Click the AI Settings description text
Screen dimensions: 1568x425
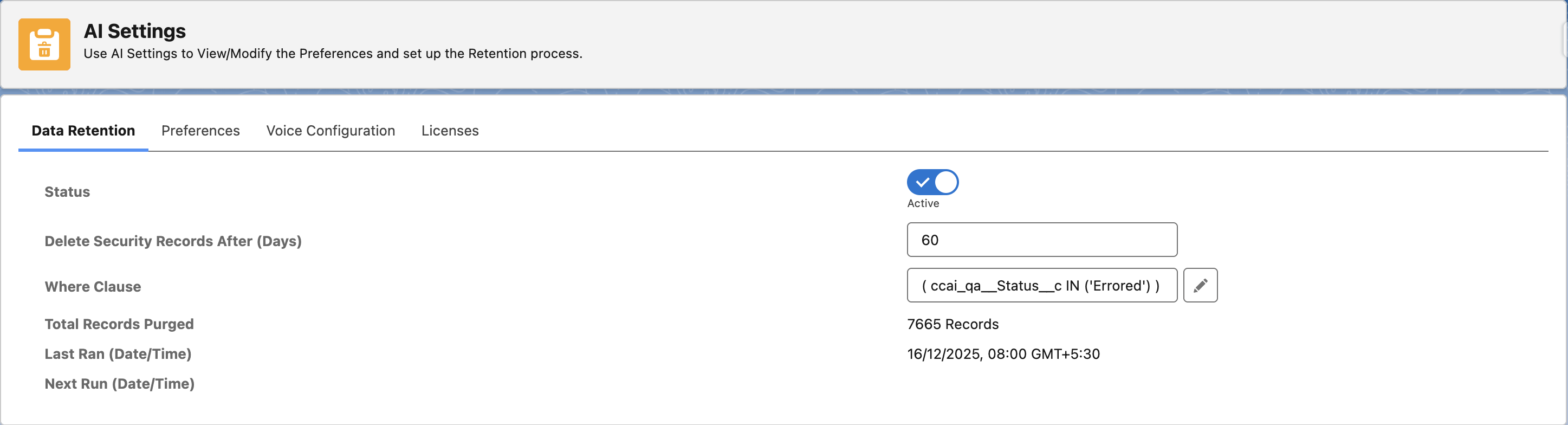332,54
